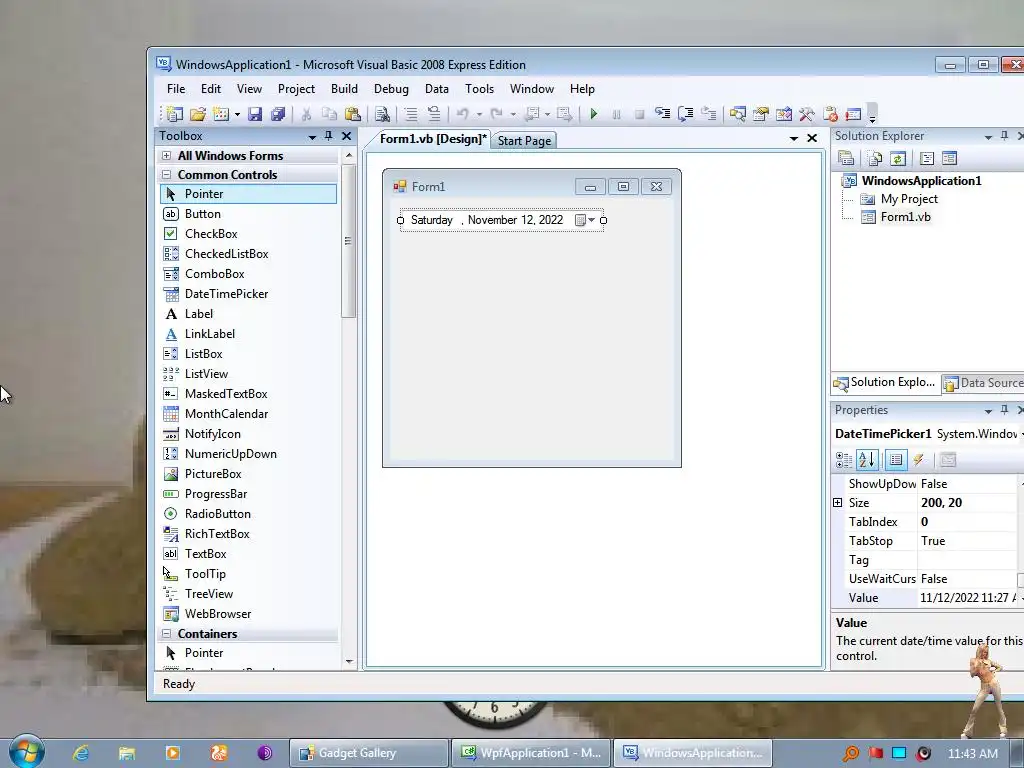Show the Properties list button in Properties panel

click(896, 460)
